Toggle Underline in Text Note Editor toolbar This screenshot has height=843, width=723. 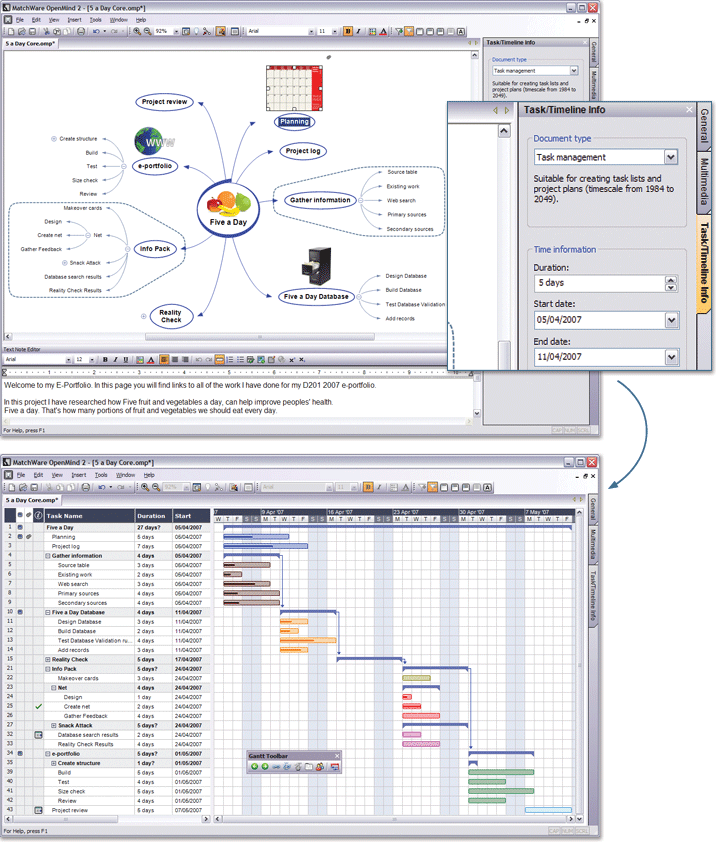click(x=125, y=360)
